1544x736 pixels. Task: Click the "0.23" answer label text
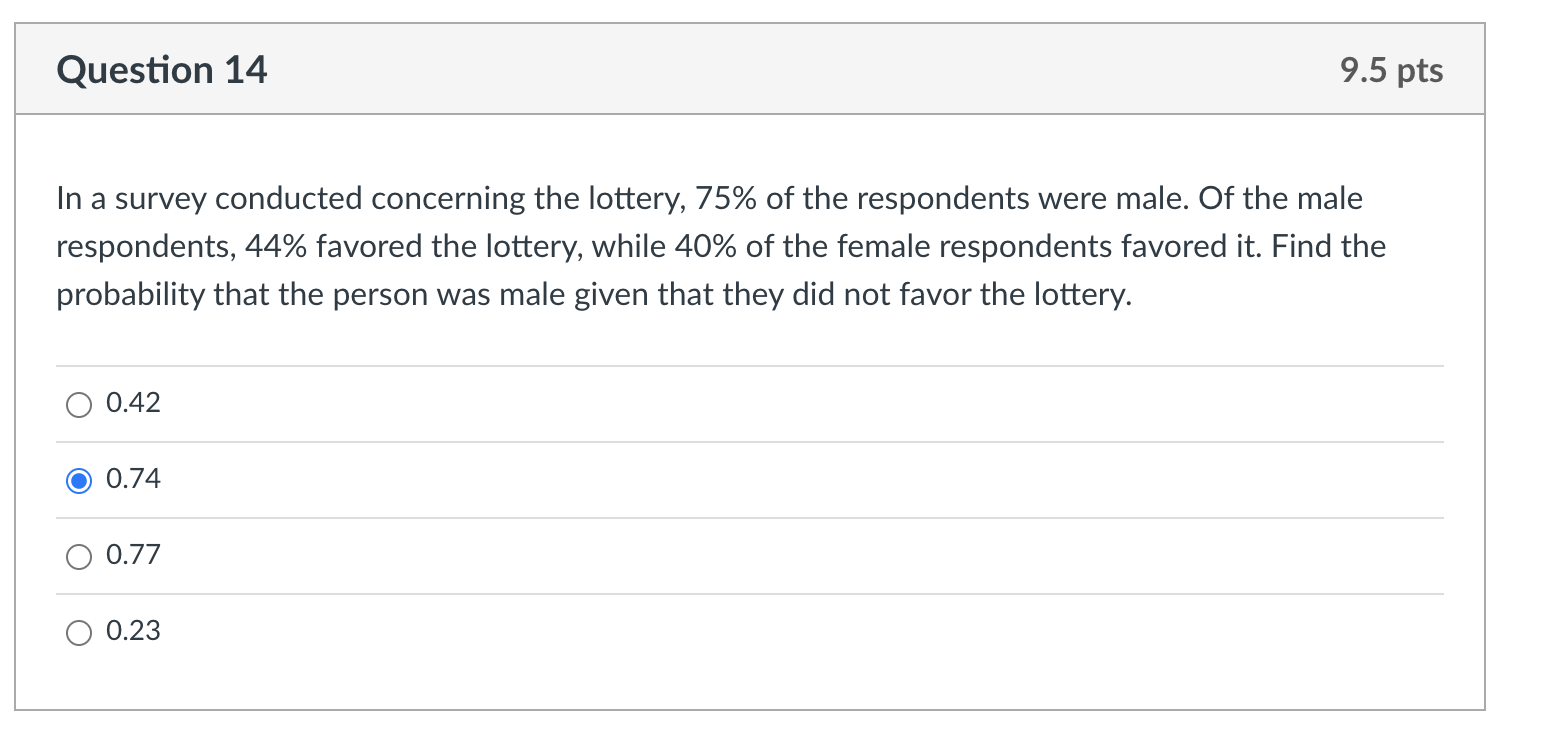[133, 632]
